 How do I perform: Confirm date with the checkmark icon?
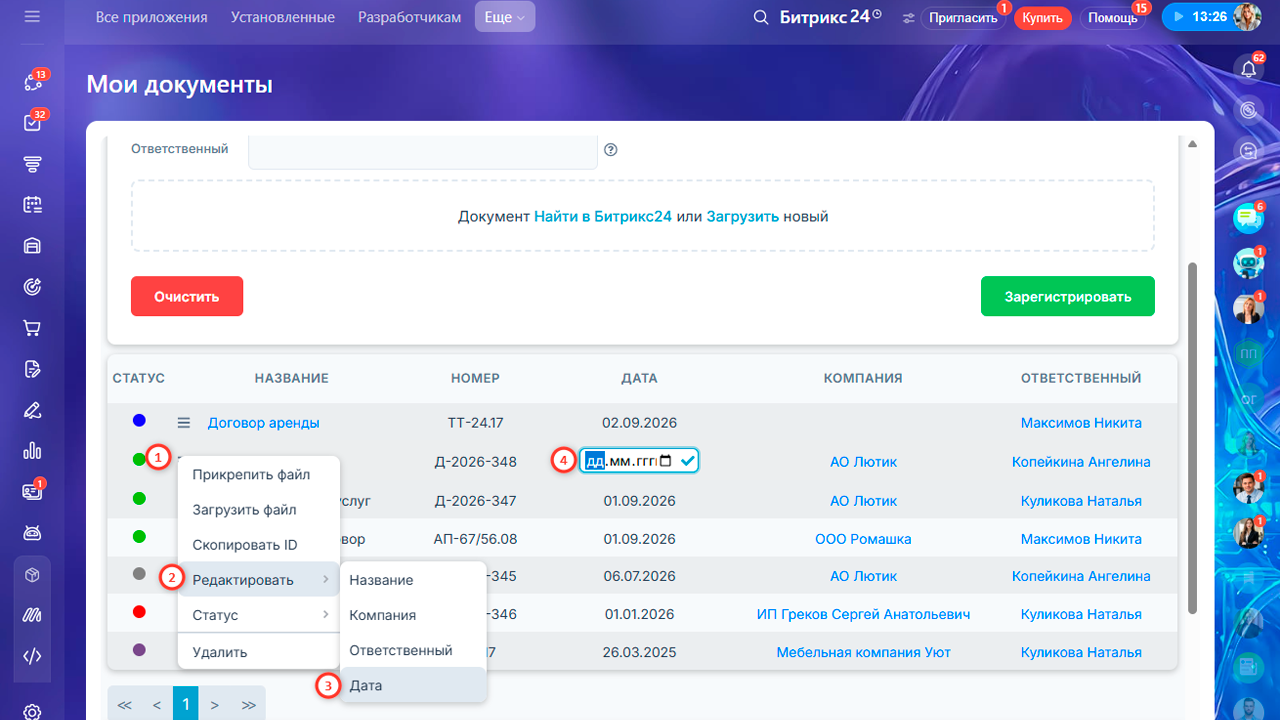(x=687, y=460)
